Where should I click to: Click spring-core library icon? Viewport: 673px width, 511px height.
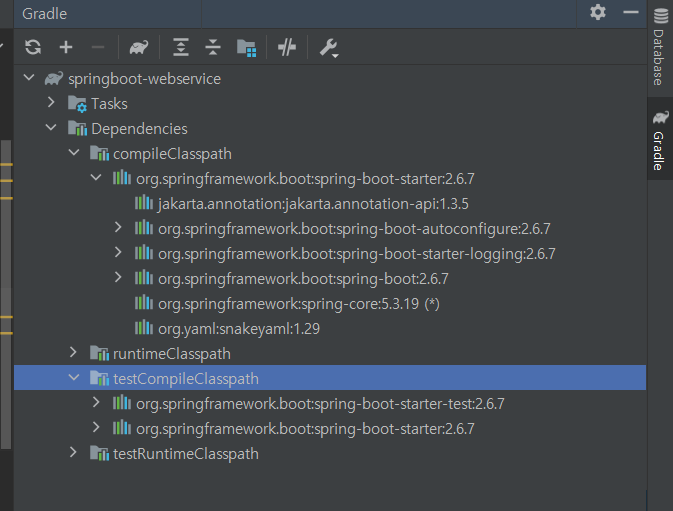tap(144, 303)
